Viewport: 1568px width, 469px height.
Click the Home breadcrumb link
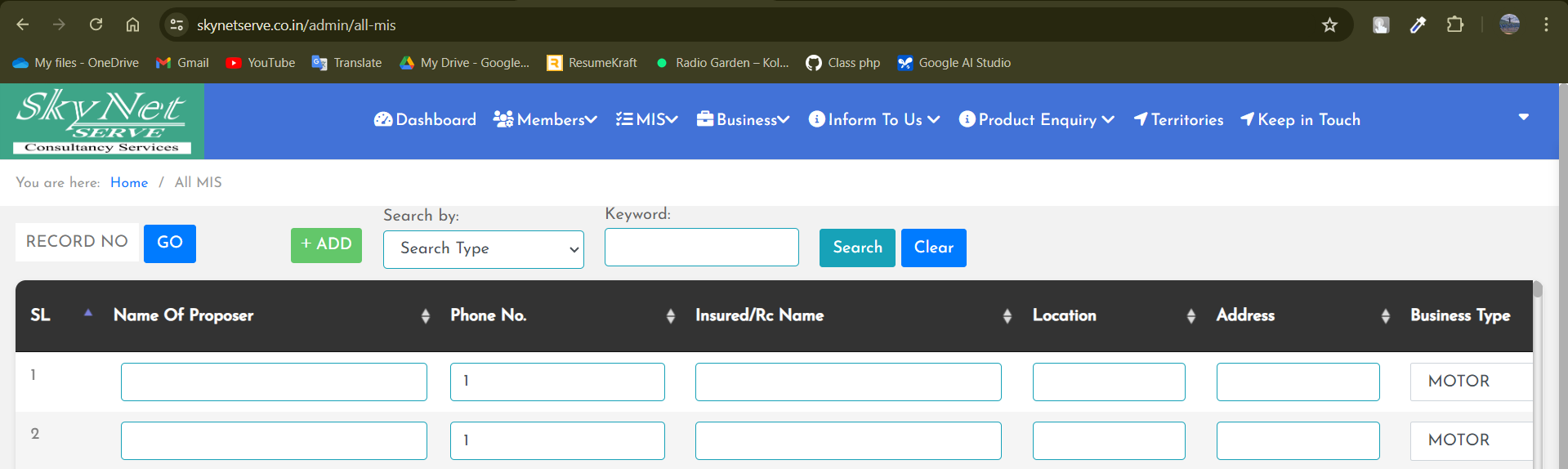click(x=129, y=182)
